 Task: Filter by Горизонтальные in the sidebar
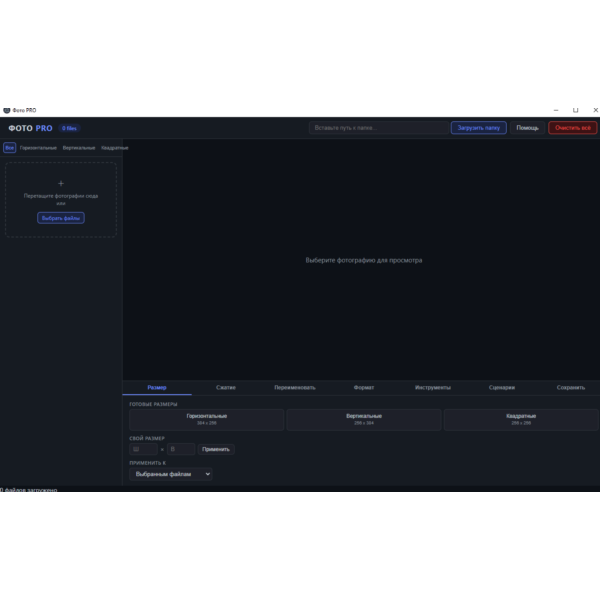pos(38,148)
